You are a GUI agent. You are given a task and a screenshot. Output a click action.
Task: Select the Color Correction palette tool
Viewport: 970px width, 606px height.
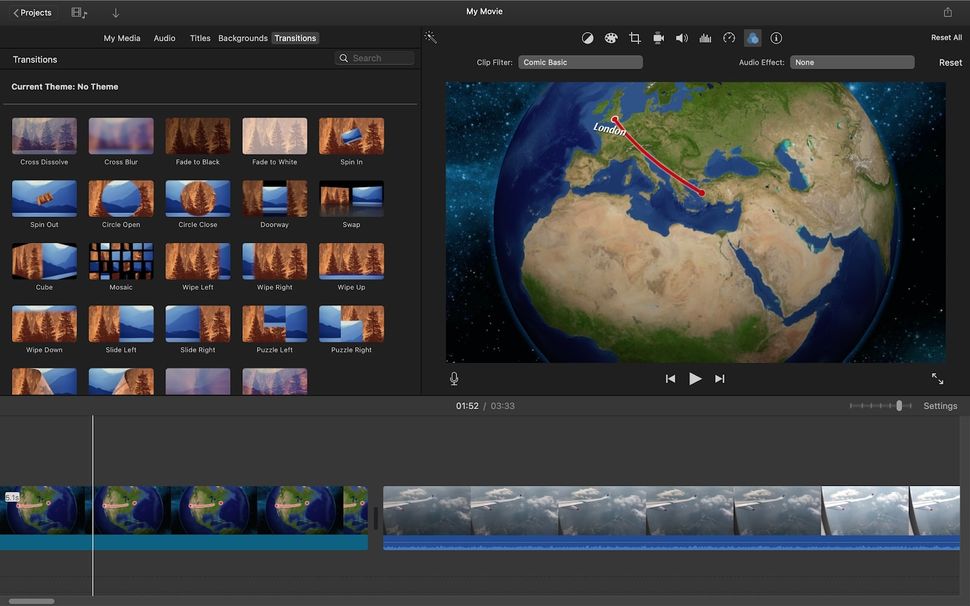point(611,37)
